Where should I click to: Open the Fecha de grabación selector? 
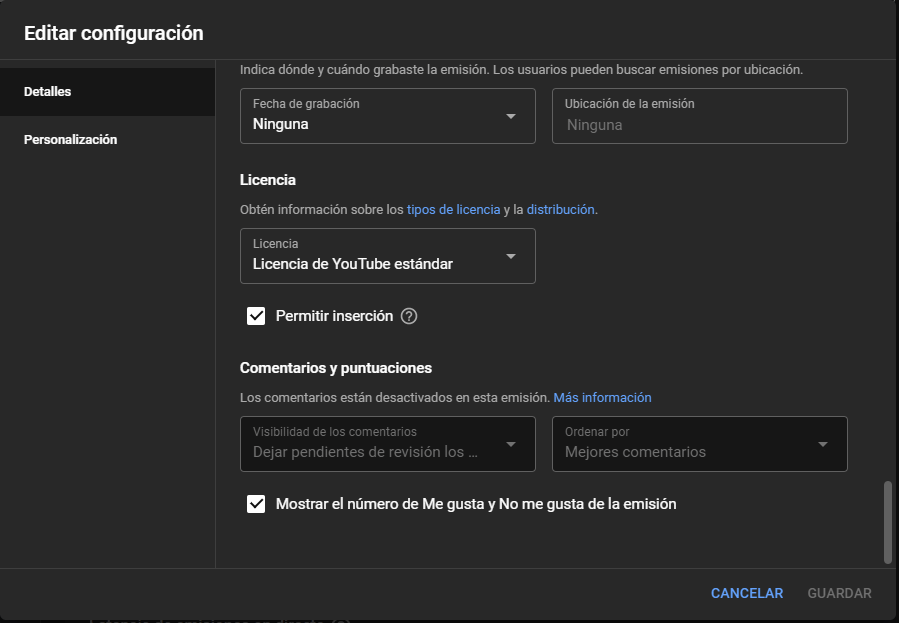(x=388, y=115)
